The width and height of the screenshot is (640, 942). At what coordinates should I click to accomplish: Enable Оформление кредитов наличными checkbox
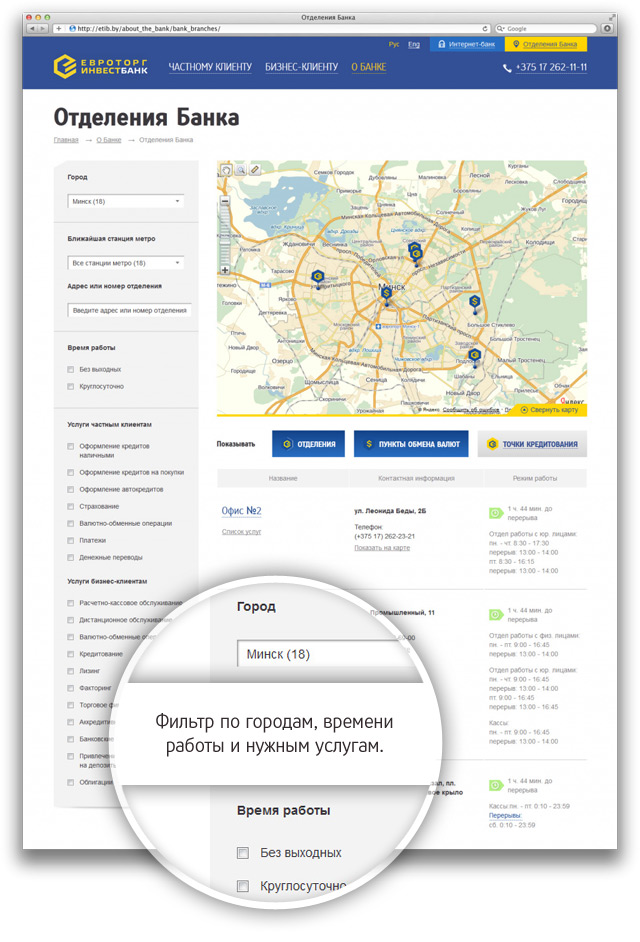click(71, 446)
